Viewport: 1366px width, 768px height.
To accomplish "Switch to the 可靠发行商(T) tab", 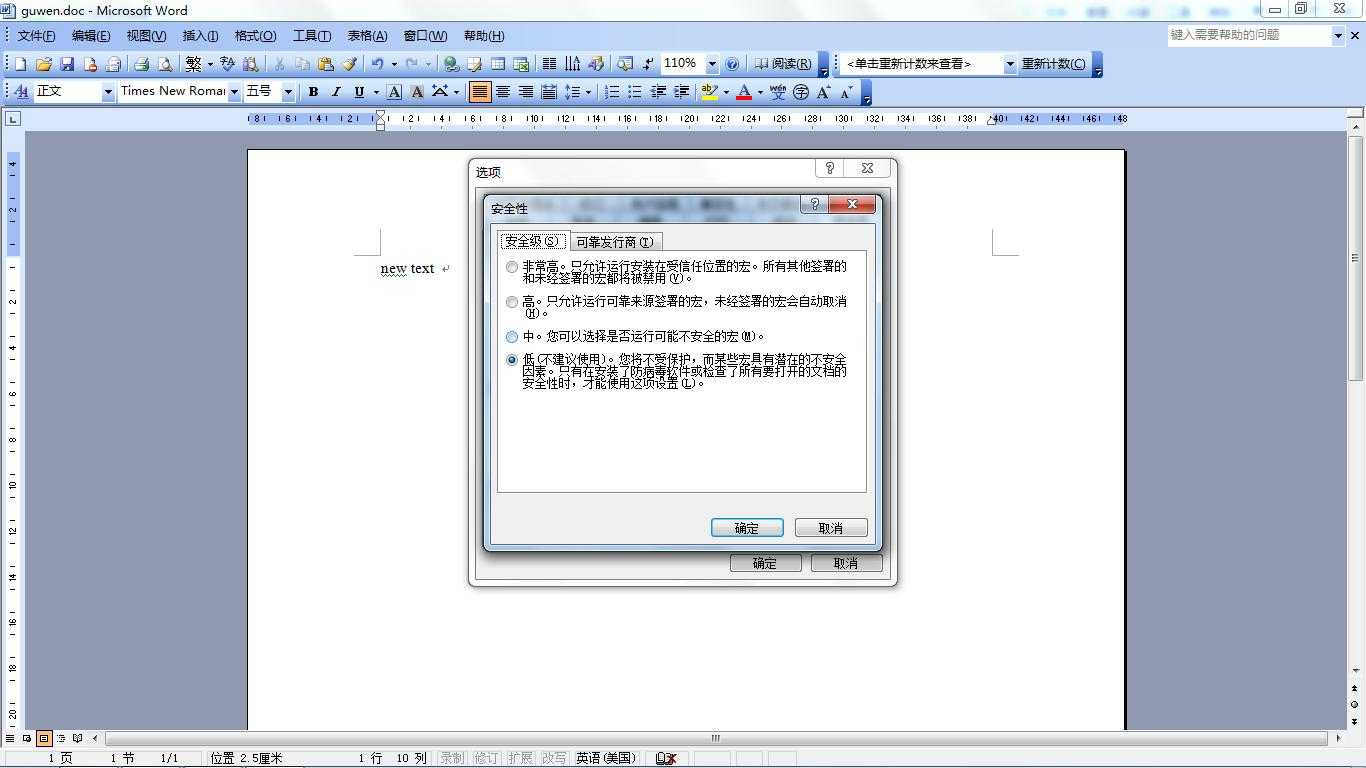I will 615,242.
